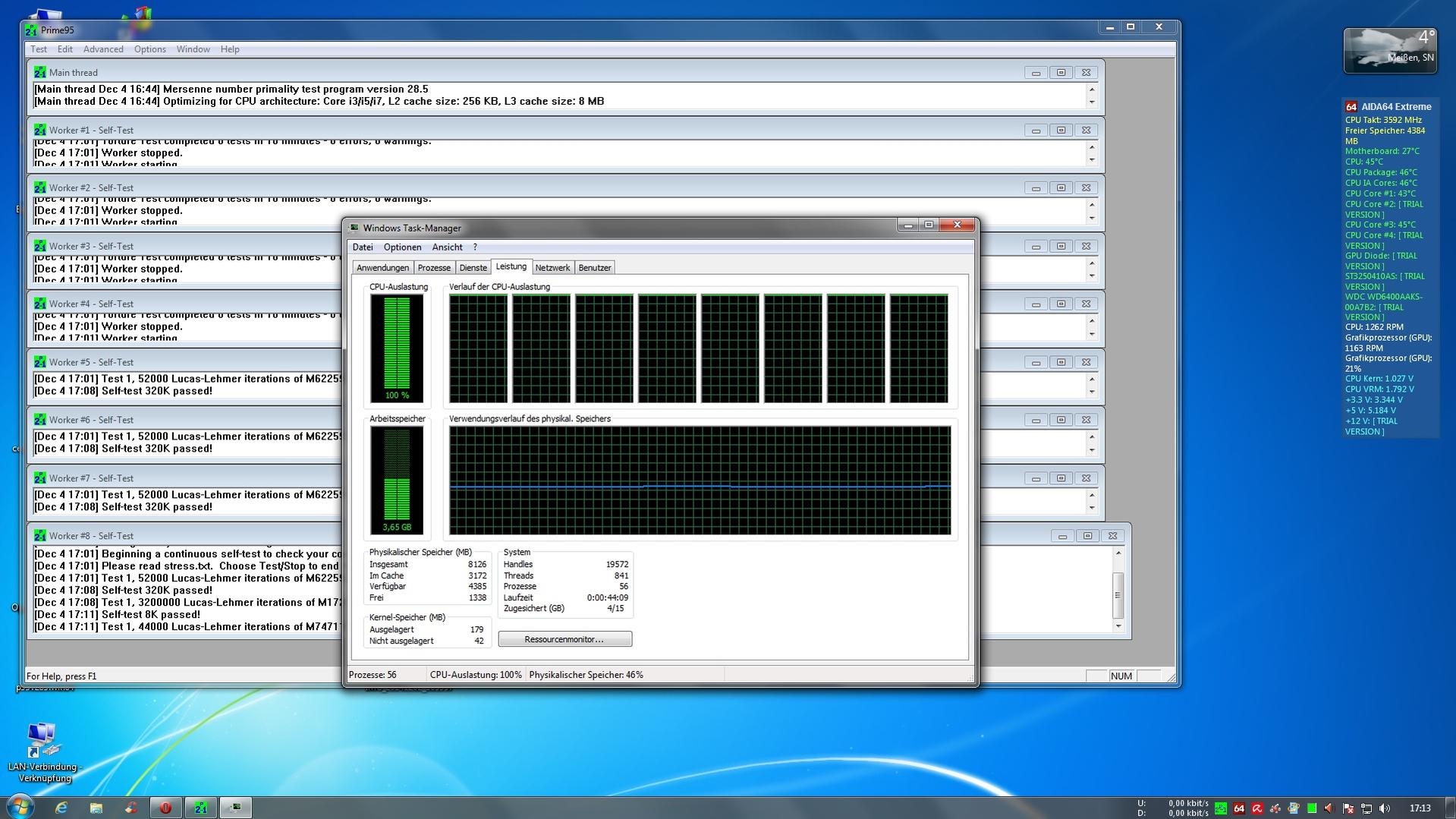Open Action Center flag in the tray
1456x819 pixels.
click(x=1348, y=808)
